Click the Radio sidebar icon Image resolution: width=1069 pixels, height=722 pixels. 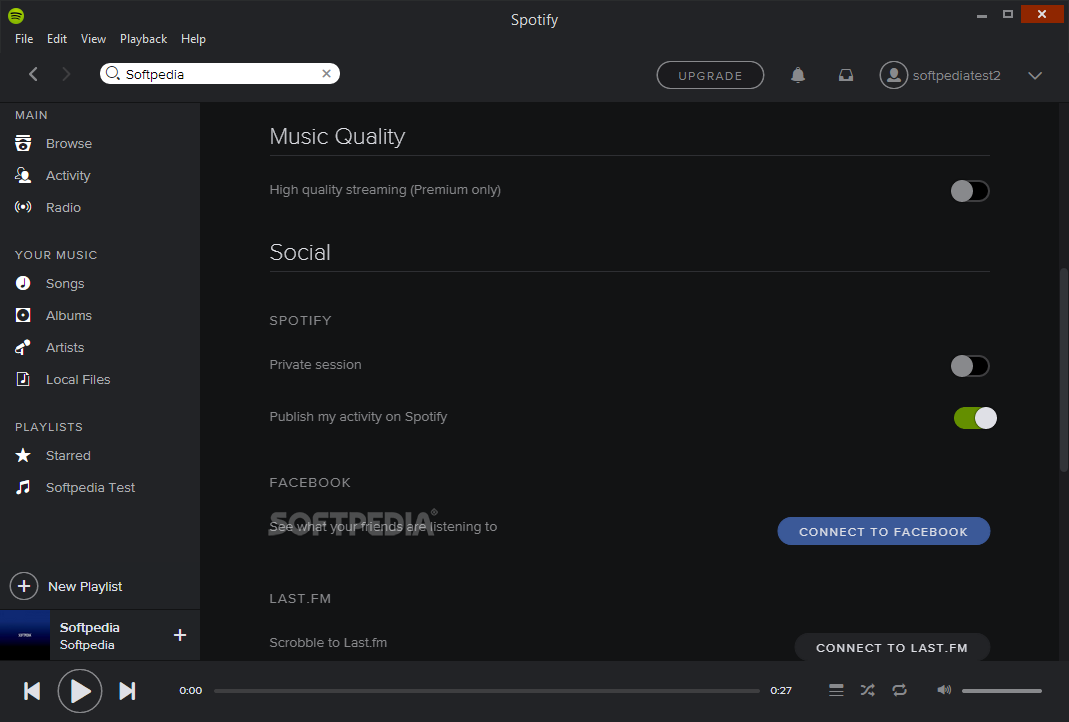pos(23,207)
